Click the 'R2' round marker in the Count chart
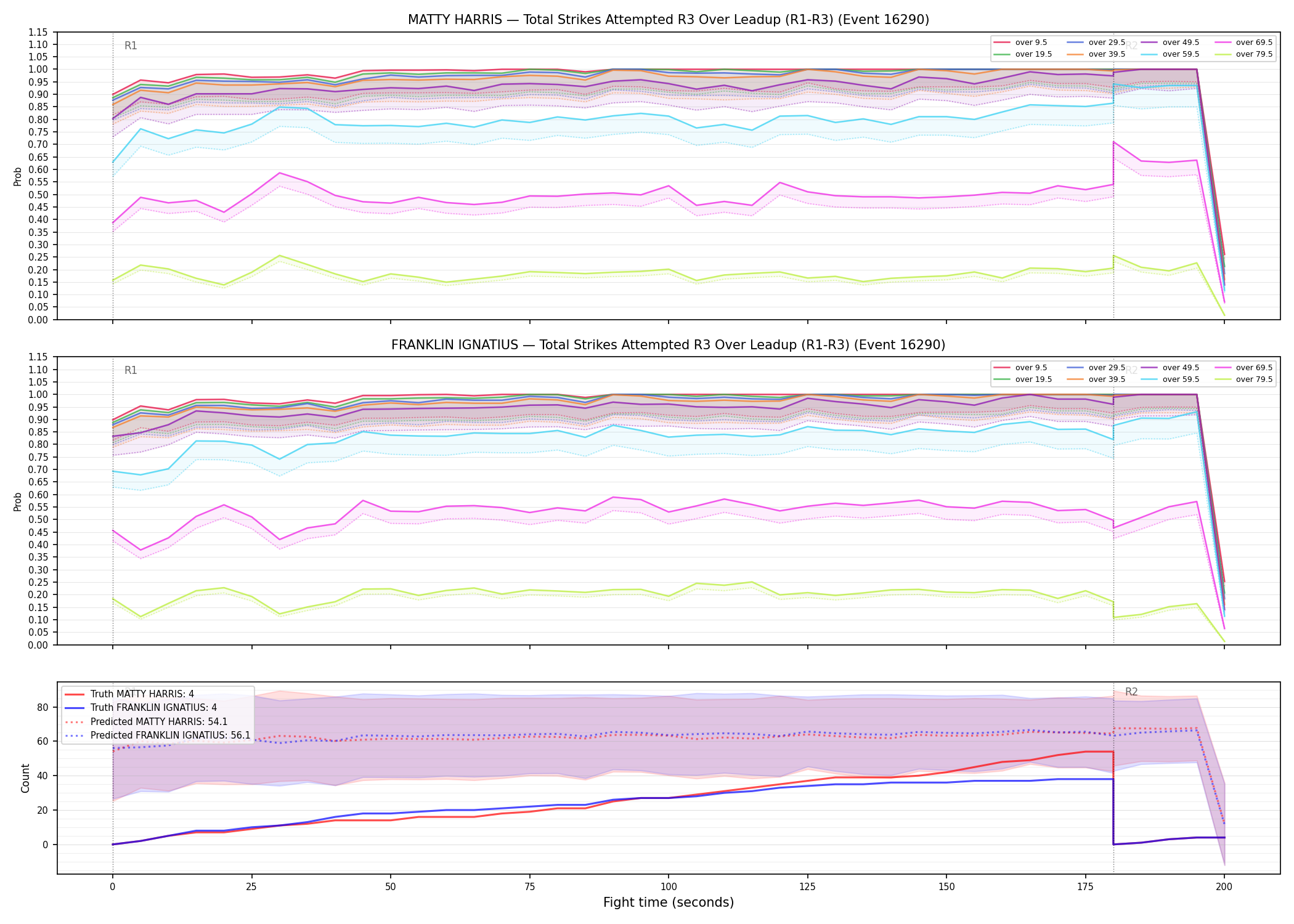1294x924 pixels. pos(1131,692)
